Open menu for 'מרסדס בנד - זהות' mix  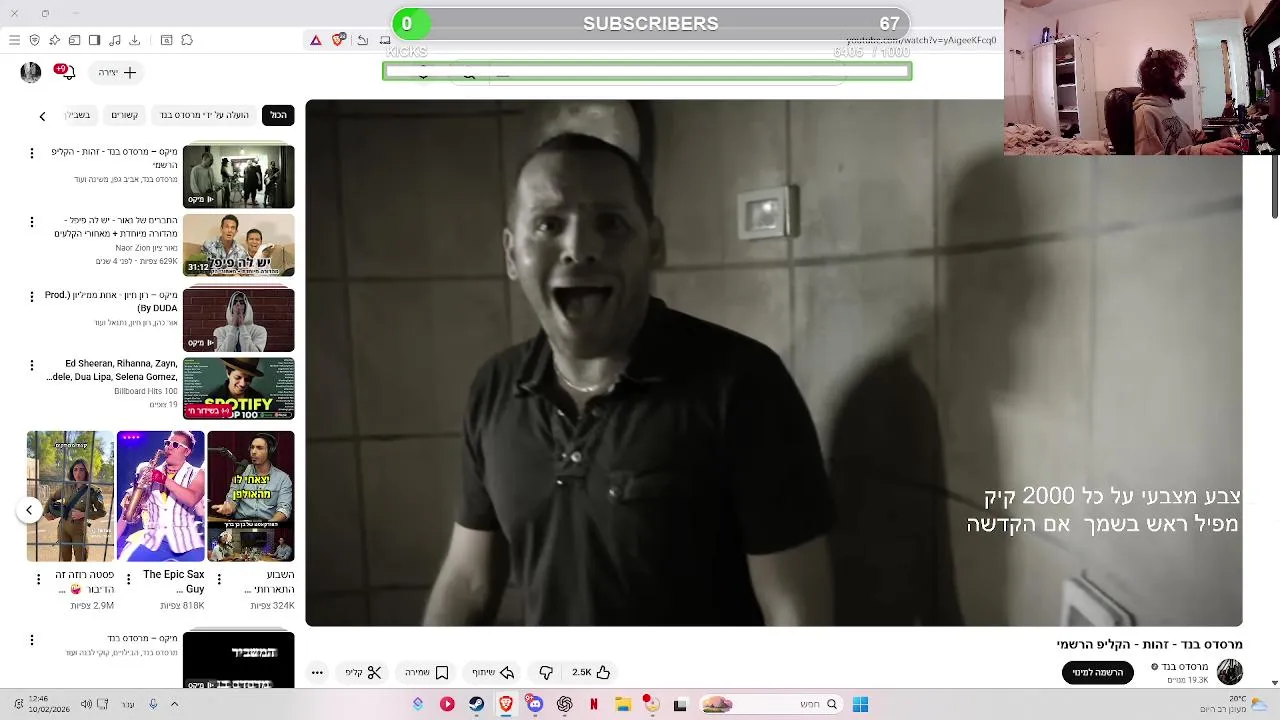[31, 153]
